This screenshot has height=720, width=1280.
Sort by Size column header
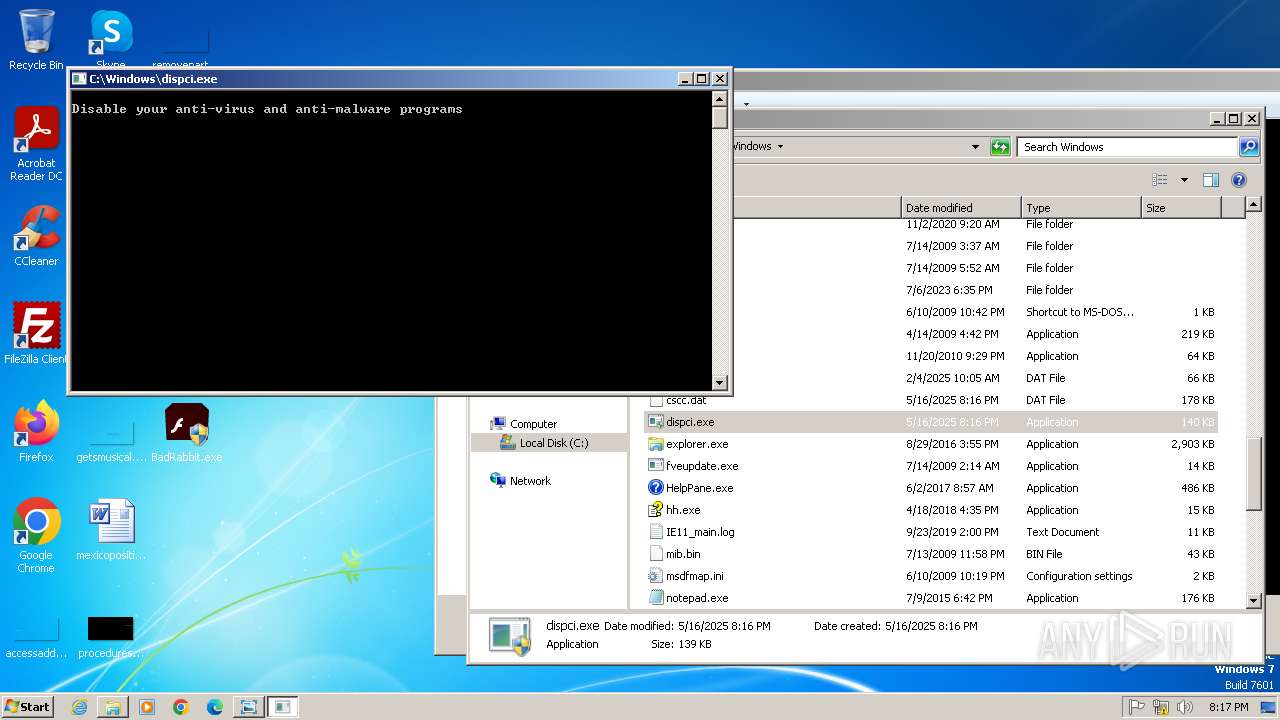(1181, 207)
